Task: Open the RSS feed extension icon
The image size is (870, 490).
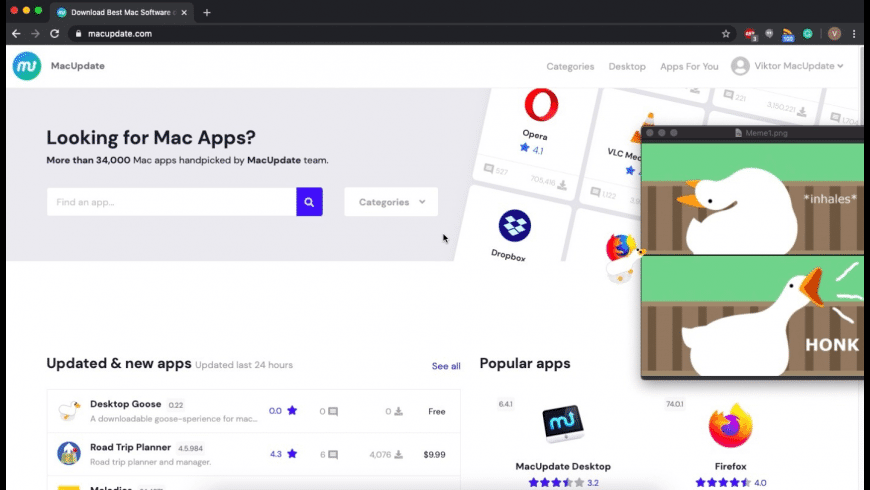Action: point(788,35)
